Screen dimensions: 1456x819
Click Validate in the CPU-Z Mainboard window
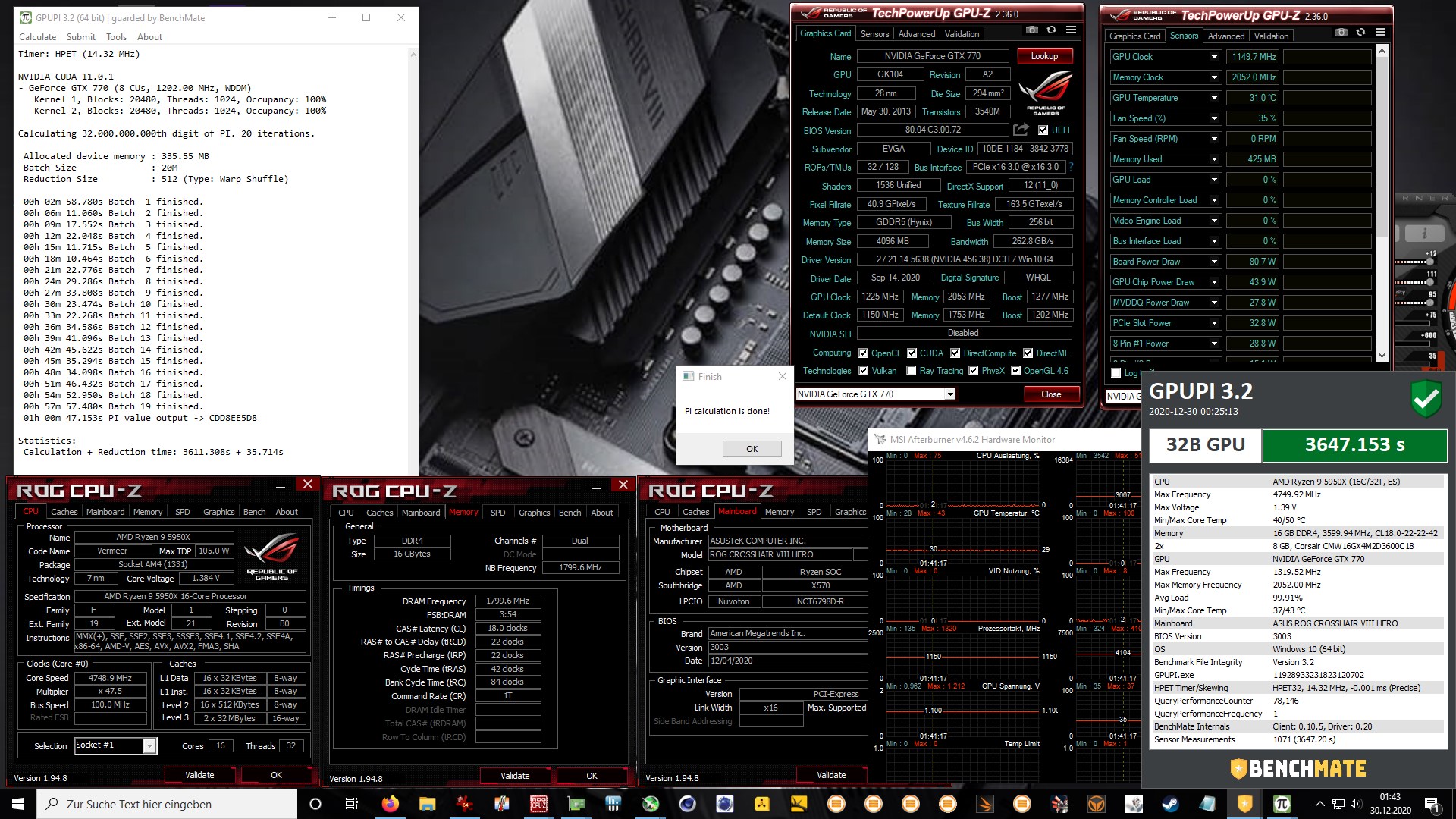coord(831,775)
